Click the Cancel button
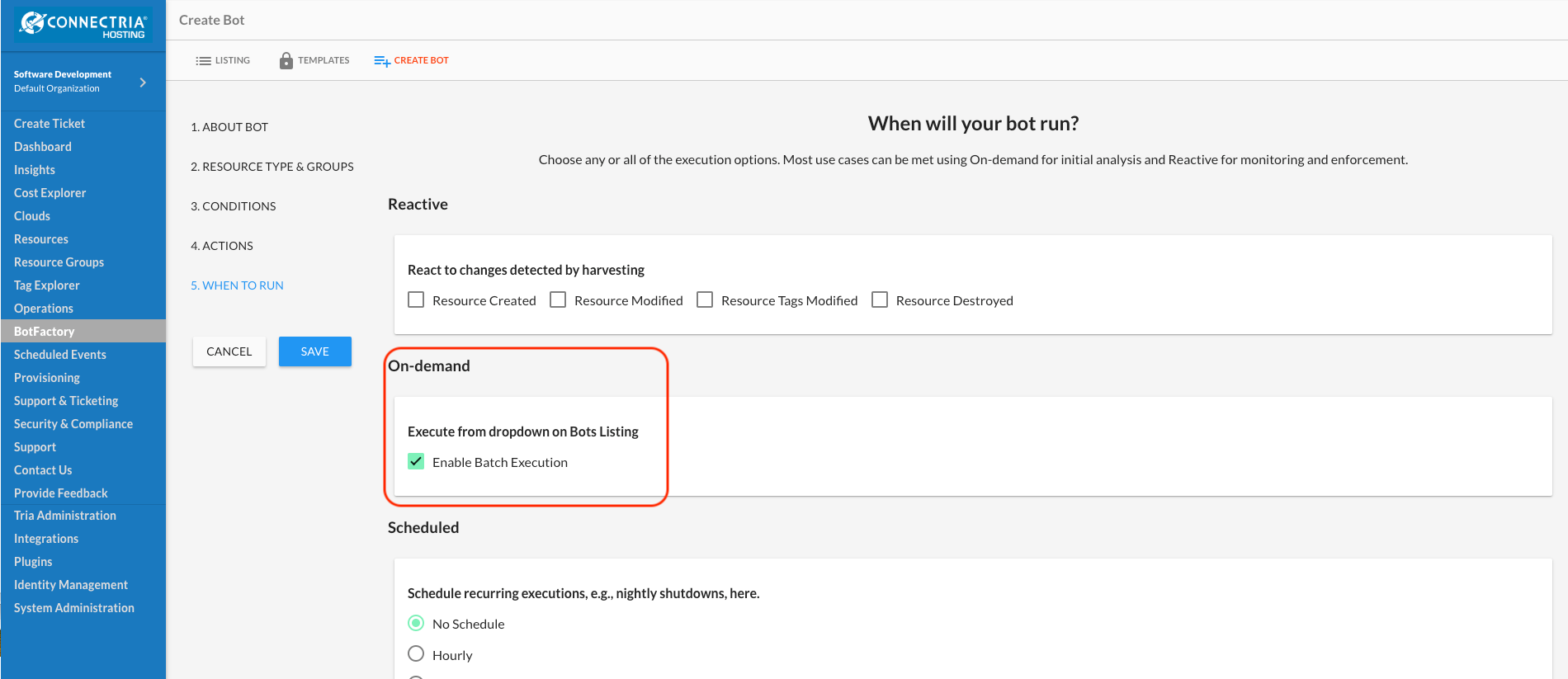Image resolution: width=1568 pixels, height=679 pixels. pyautogui.click(x=229, y=351)
